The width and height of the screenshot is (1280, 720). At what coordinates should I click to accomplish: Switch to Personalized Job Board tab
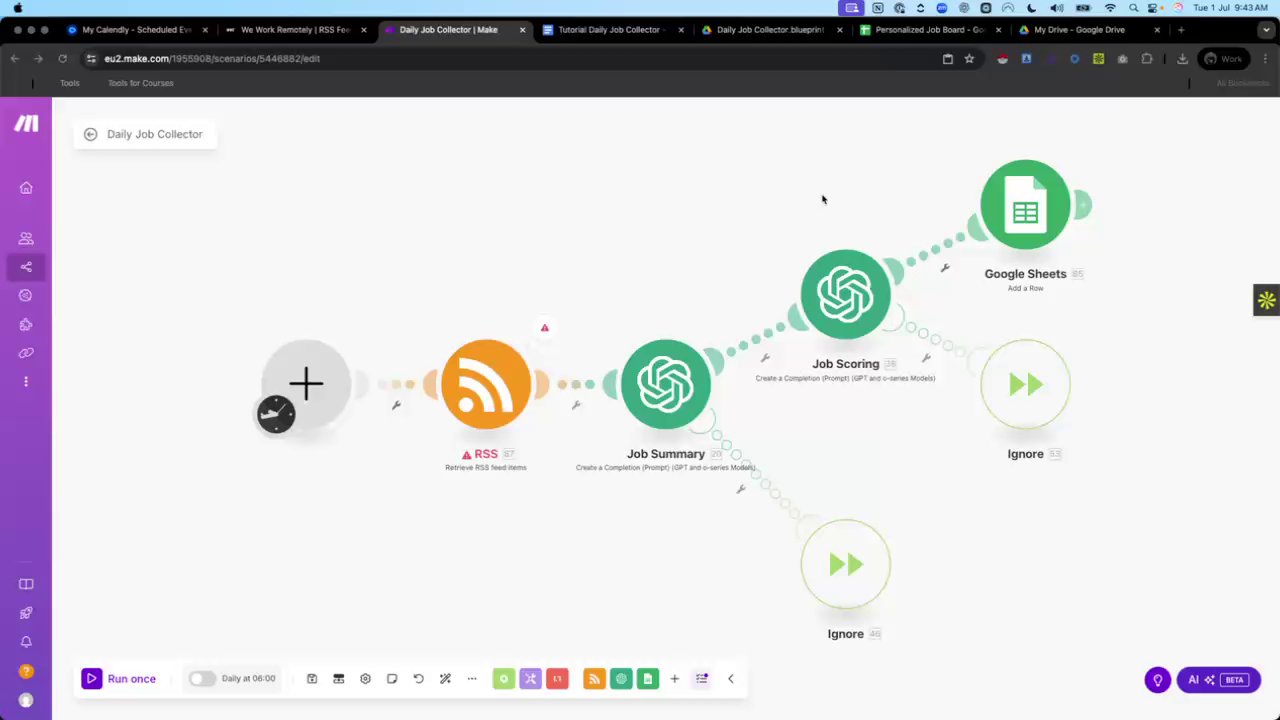click(930, 30)
